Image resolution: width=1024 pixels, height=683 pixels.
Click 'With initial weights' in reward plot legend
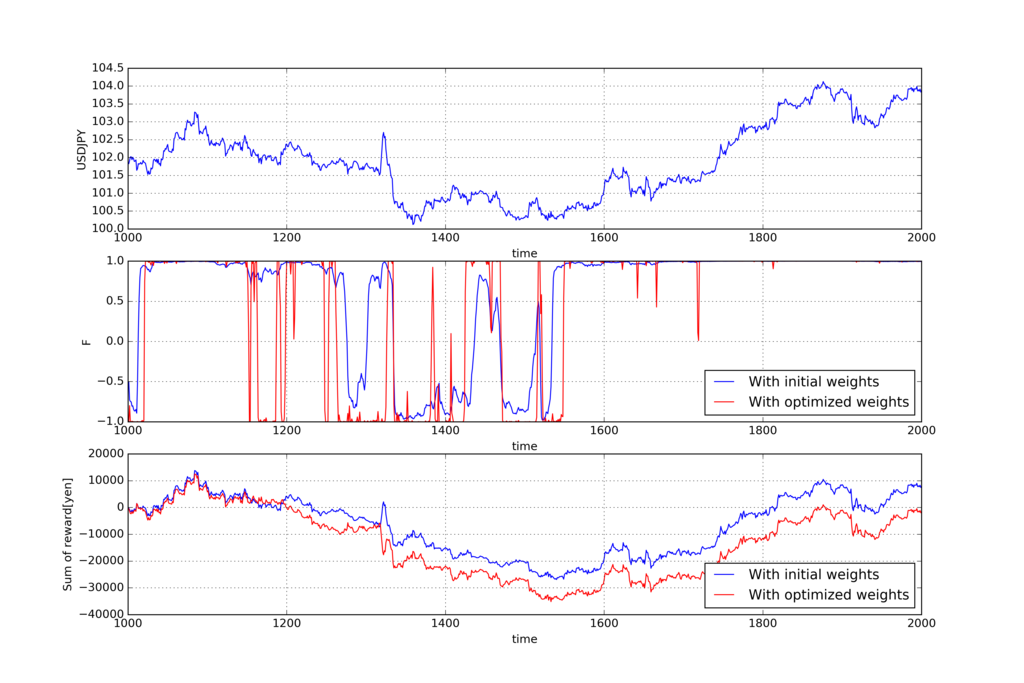click(x=814, y=575)
